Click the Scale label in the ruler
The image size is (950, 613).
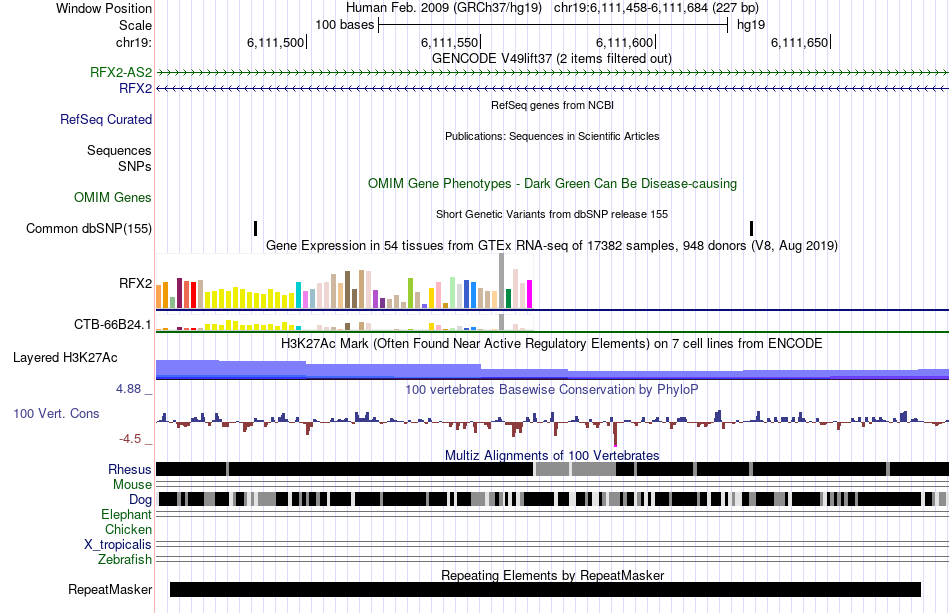(x=135, y=25)
